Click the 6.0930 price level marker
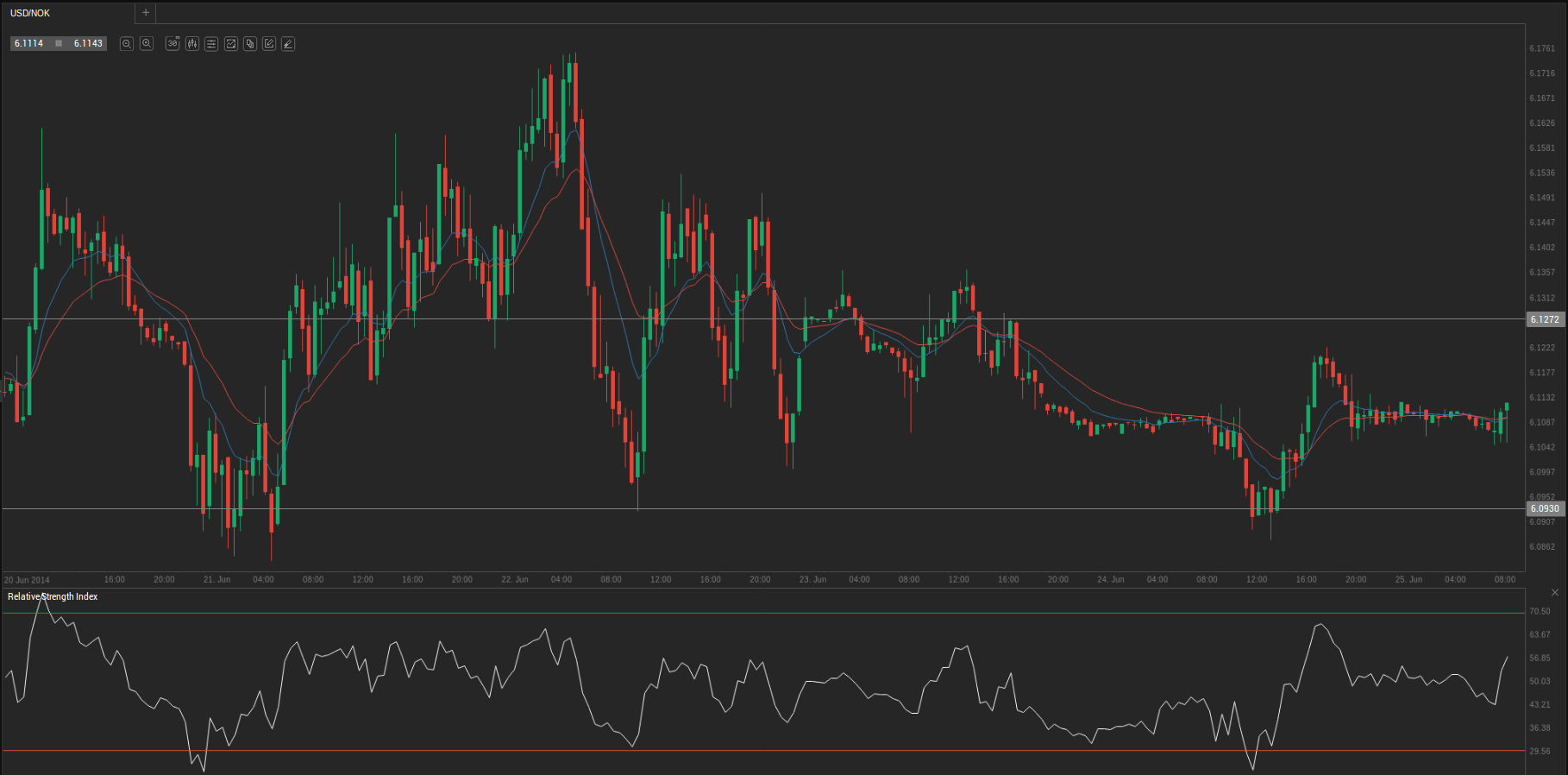1568x775 pixels. coord(1544,508)
